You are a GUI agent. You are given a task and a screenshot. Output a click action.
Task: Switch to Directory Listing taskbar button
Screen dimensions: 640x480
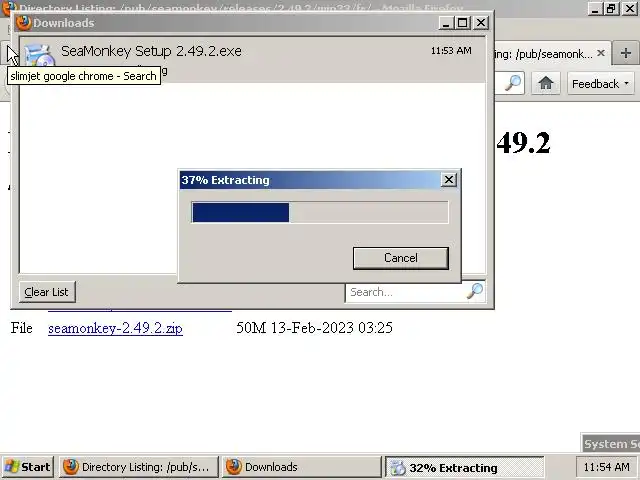coord(139,467)
